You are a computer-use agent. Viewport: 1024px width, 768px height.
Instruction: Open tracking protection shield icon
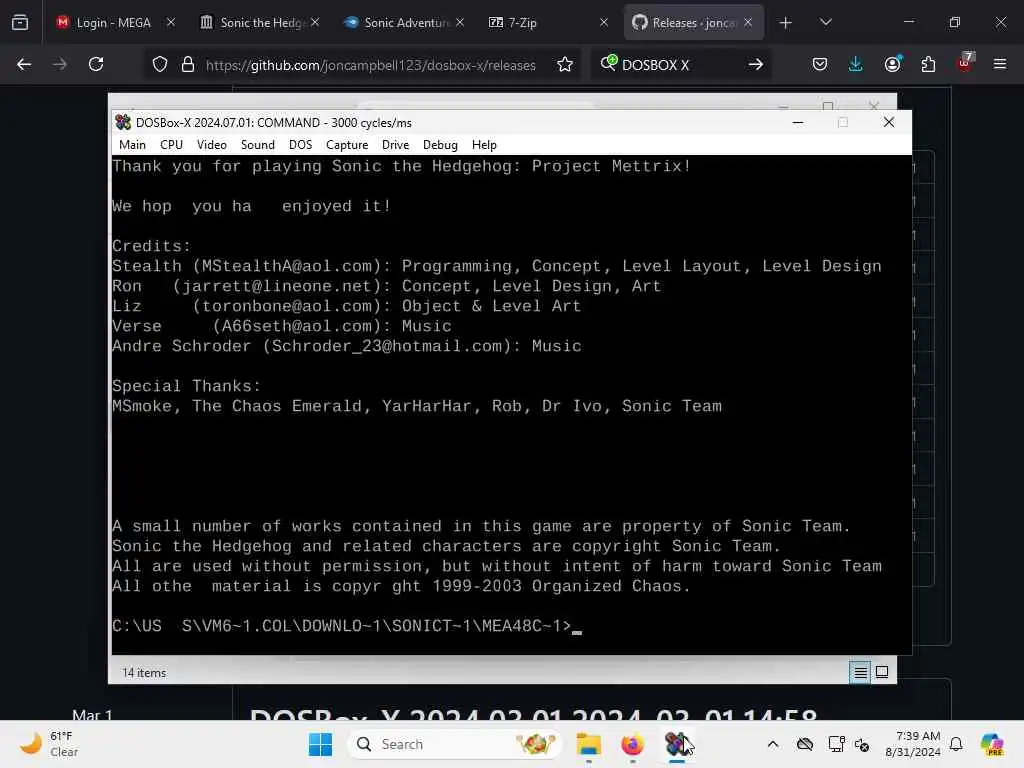click(x=160, y=65)
